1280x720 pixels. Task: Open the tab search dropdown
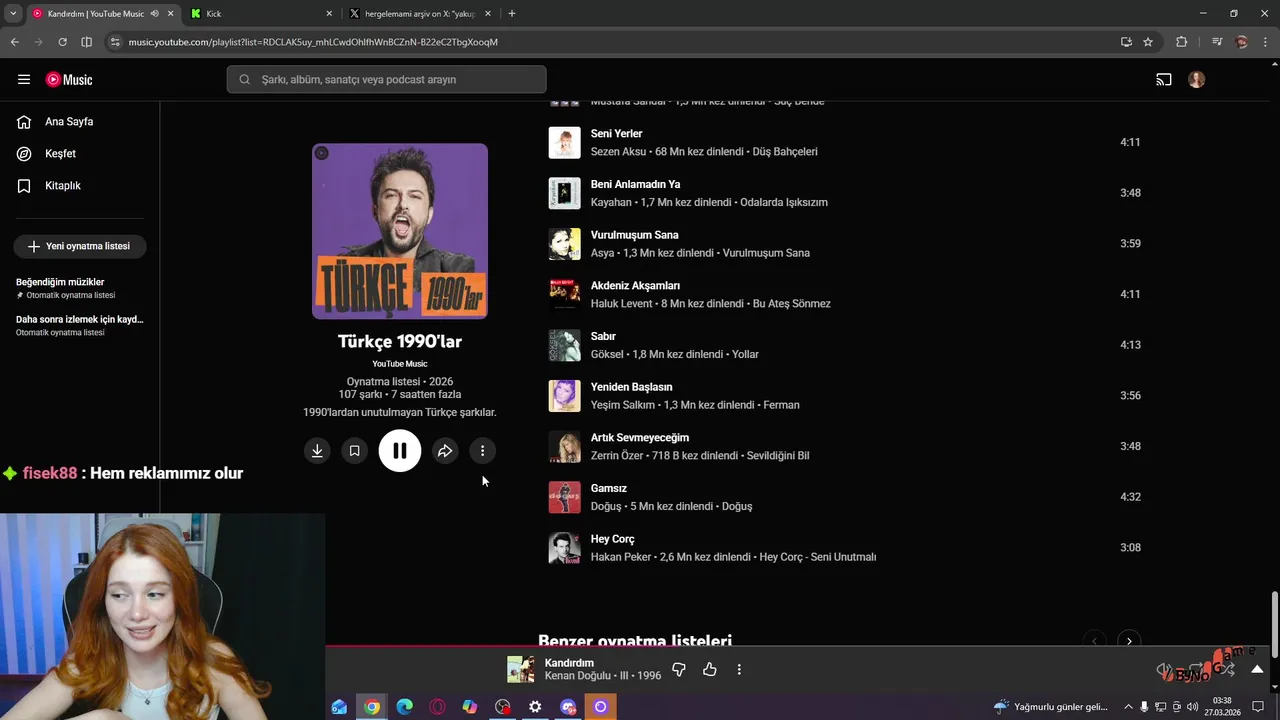pyautogui.click(x=13, y=14)
